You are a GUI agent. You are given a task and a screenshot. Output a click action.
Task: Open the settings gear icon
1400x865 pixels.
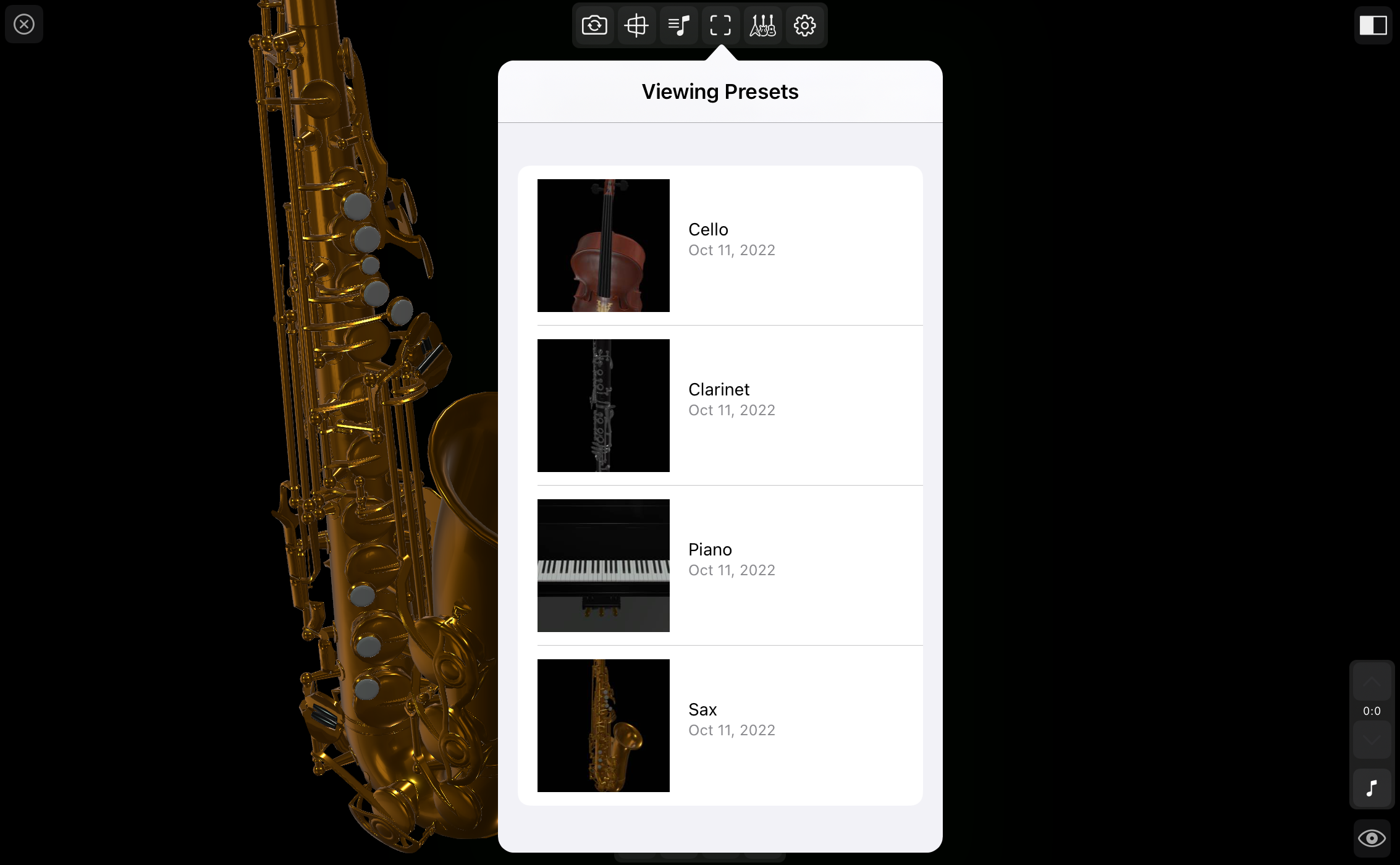click(804, 25)
